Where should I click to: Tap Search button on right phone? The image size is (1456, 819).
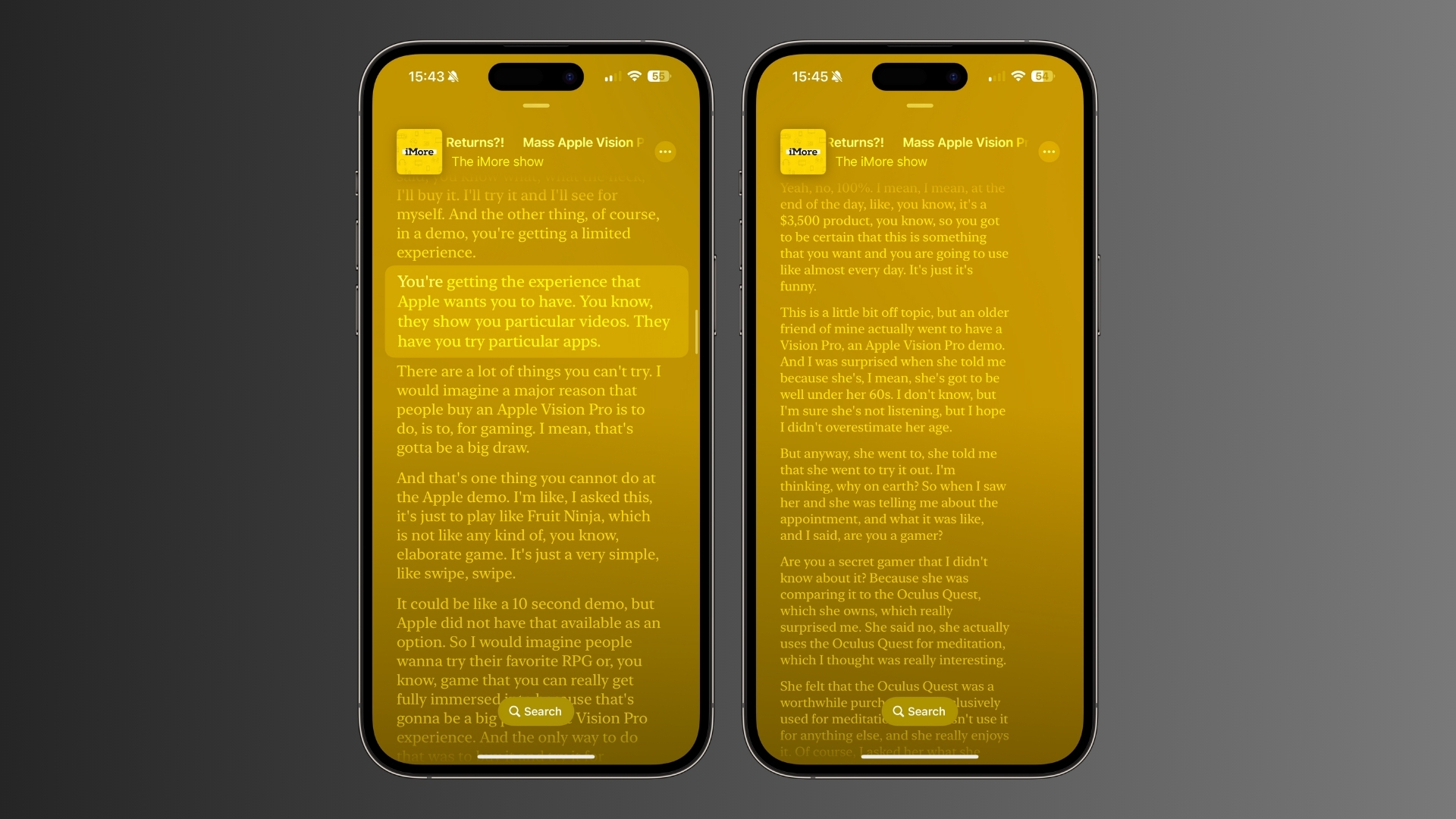tap(918, 711)
